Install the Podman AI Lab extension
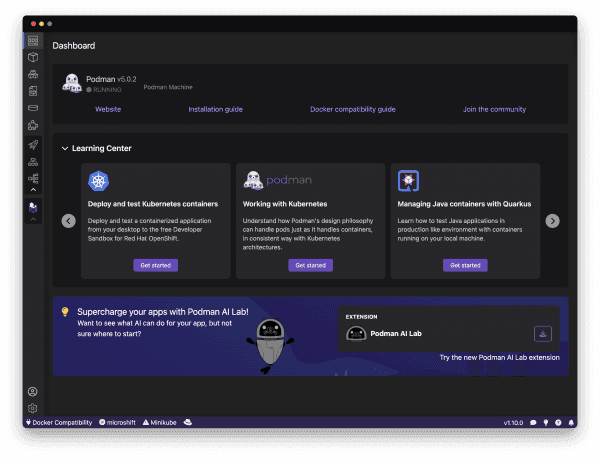The image size is (600, 458). [x=543, y=334]
